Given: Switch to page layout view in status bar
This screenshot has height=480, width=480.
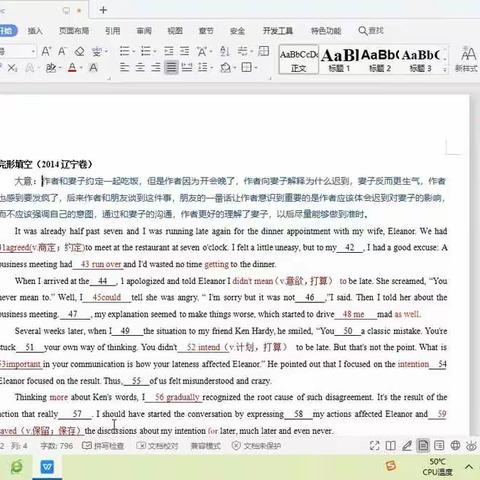Looking at the screenshot, I should (x=423, y=445).
